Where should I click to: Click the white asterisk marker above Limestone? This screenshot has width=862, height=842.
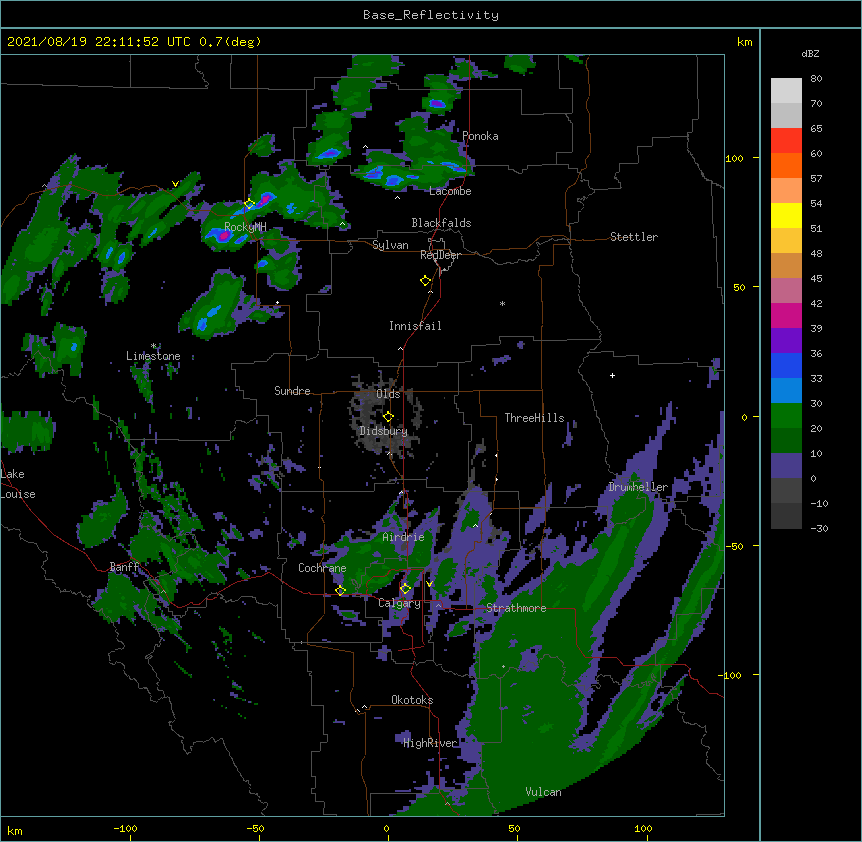(153, 346)
